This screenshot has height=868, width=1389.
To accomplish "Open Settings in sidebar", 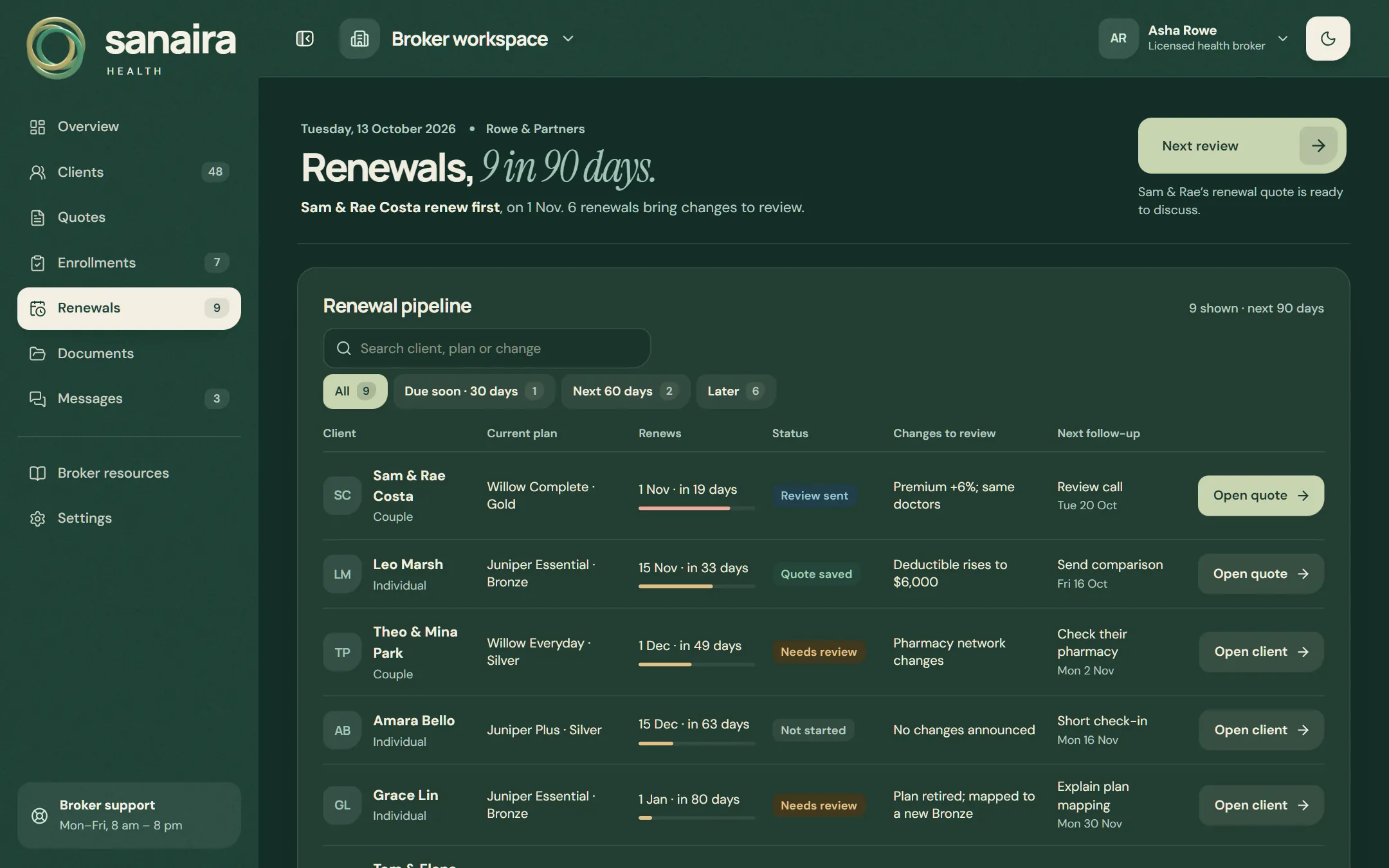I will 129,518.
